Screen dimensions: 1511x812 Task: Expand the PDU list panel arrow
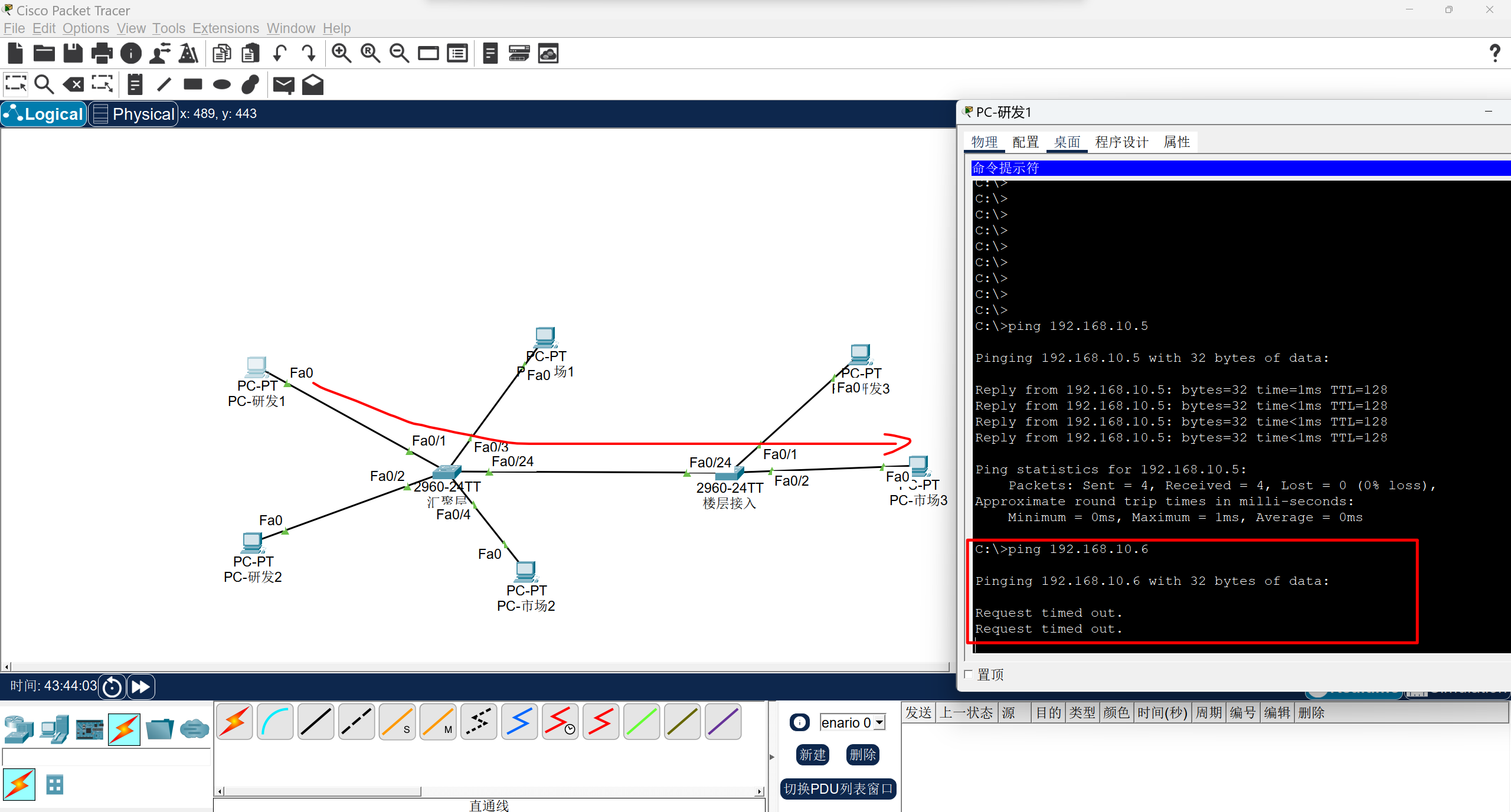[x=772, y=757]
